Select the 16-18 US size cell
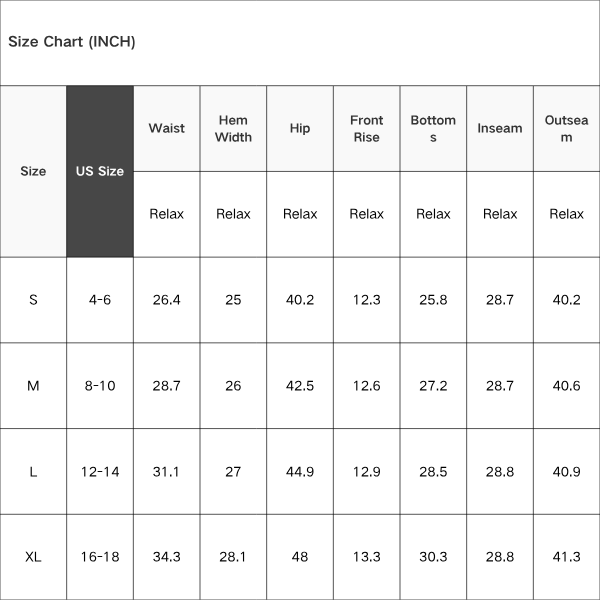This screenshot has height=600, width=600. (100, 557)
